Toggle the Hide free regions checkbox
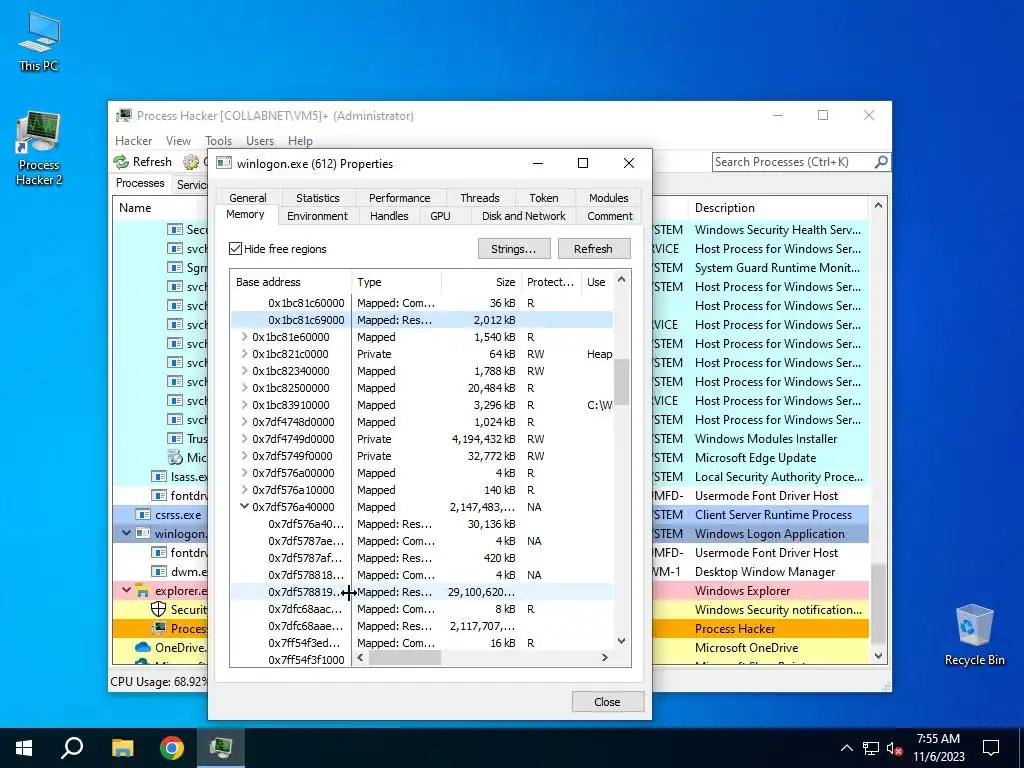Viewport: 1024px width, 768px height. (x=236, y=249)
